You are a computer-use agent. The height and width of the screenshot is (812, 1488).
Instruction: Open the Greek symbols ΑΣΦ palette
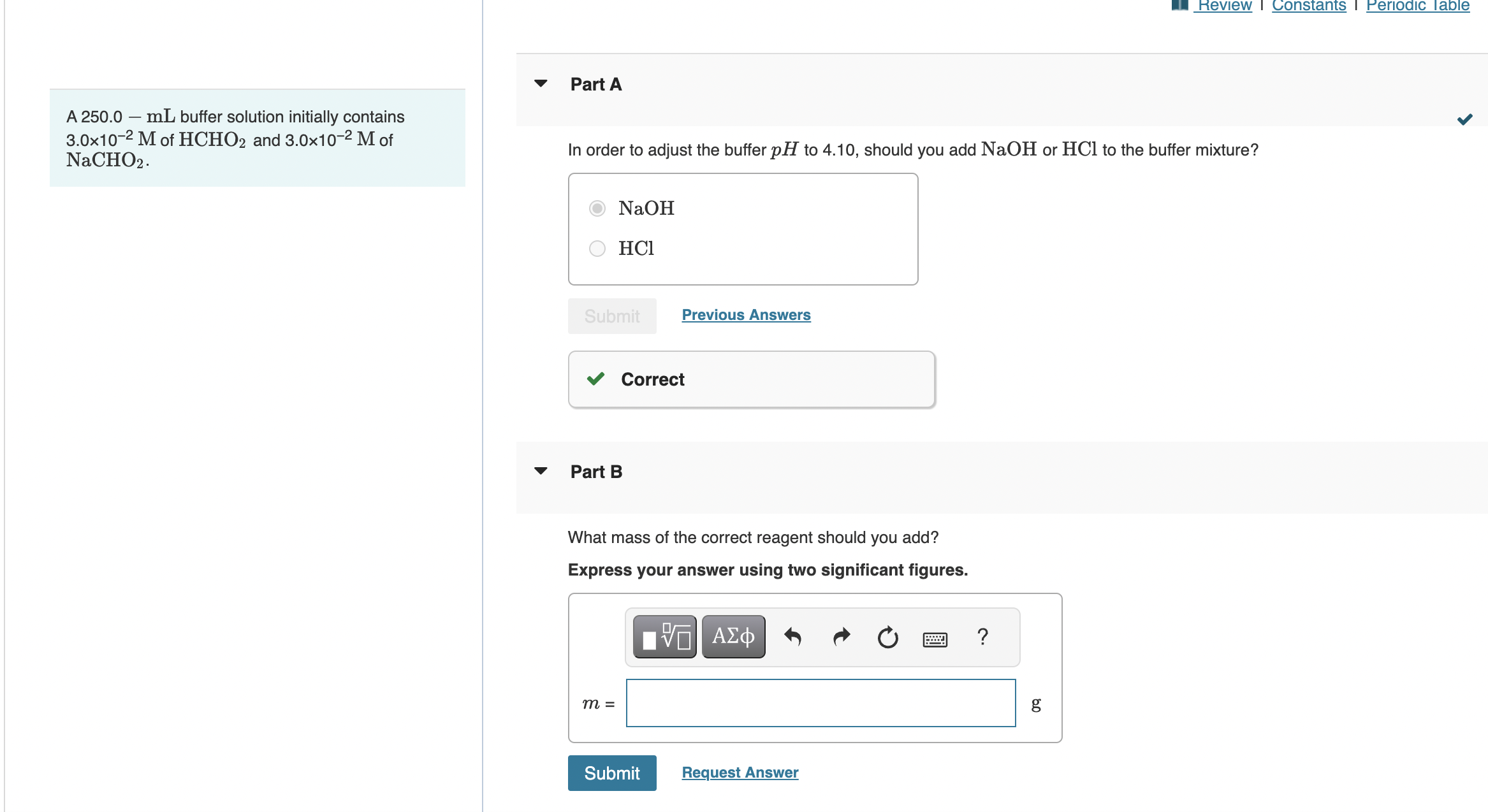pyautogui.click(x=733, y=636)
